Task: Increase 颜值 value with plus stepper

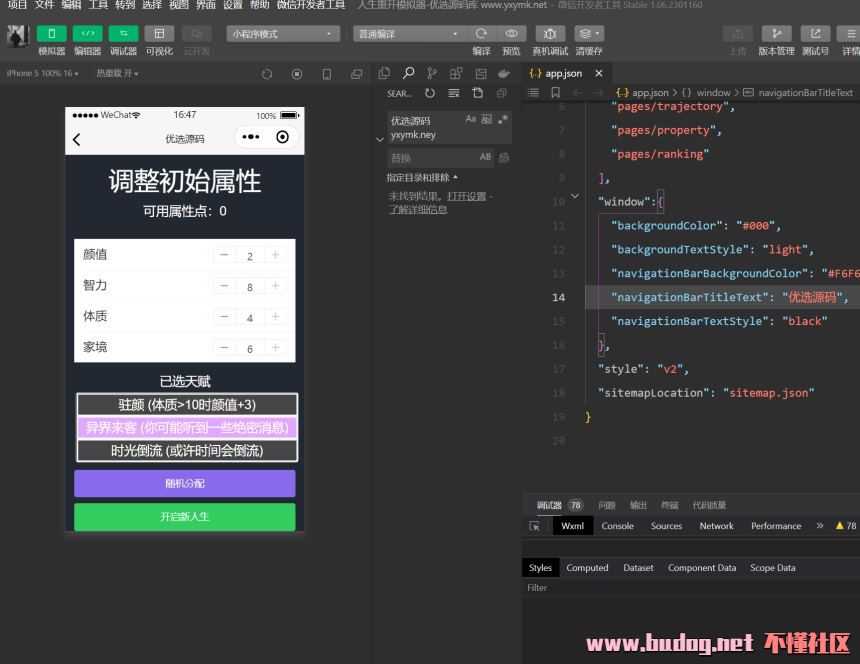Action: coord(275,255)
